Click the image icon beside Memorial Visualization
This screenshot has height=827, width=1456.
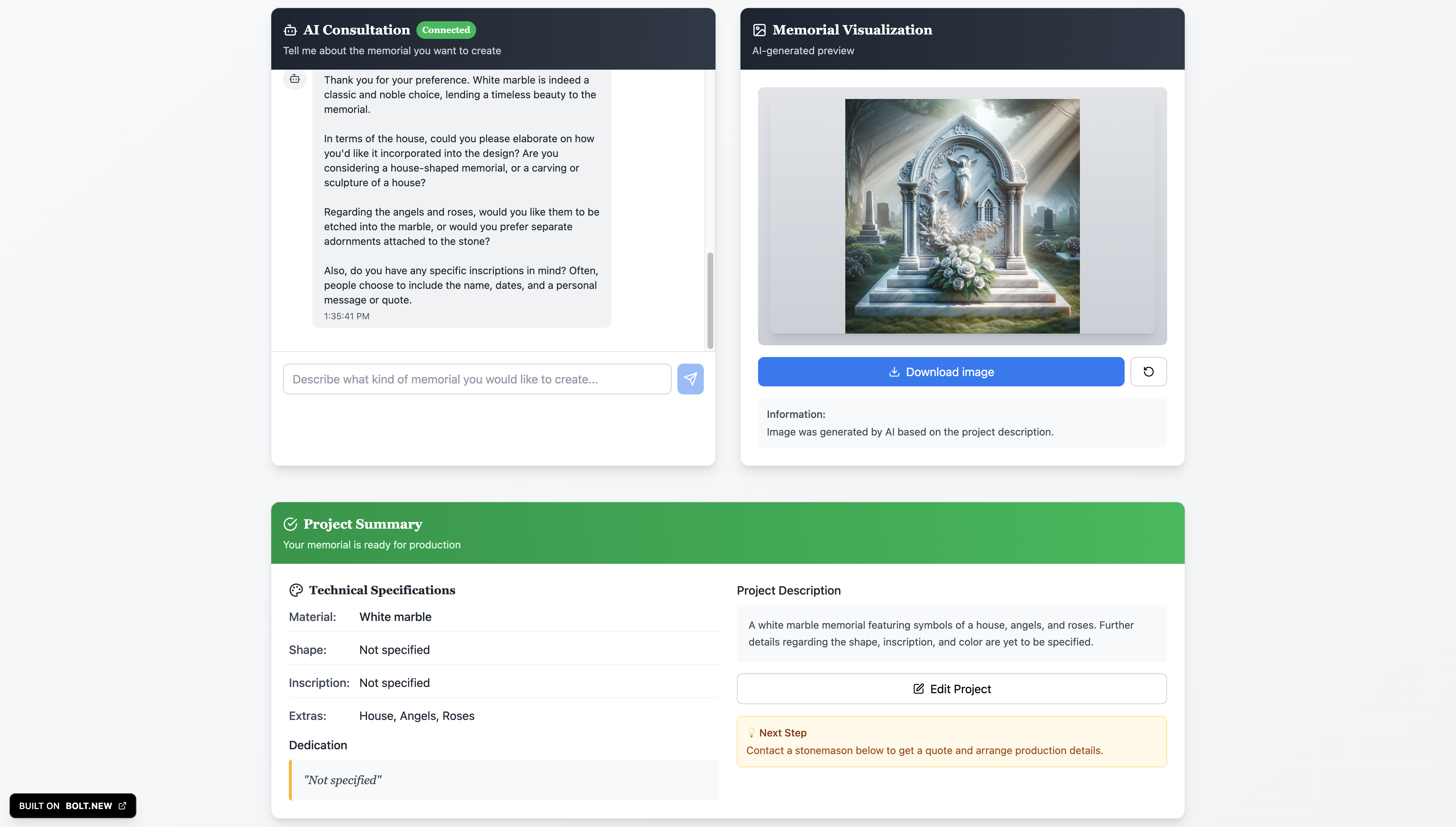click(x=759, y=30)
